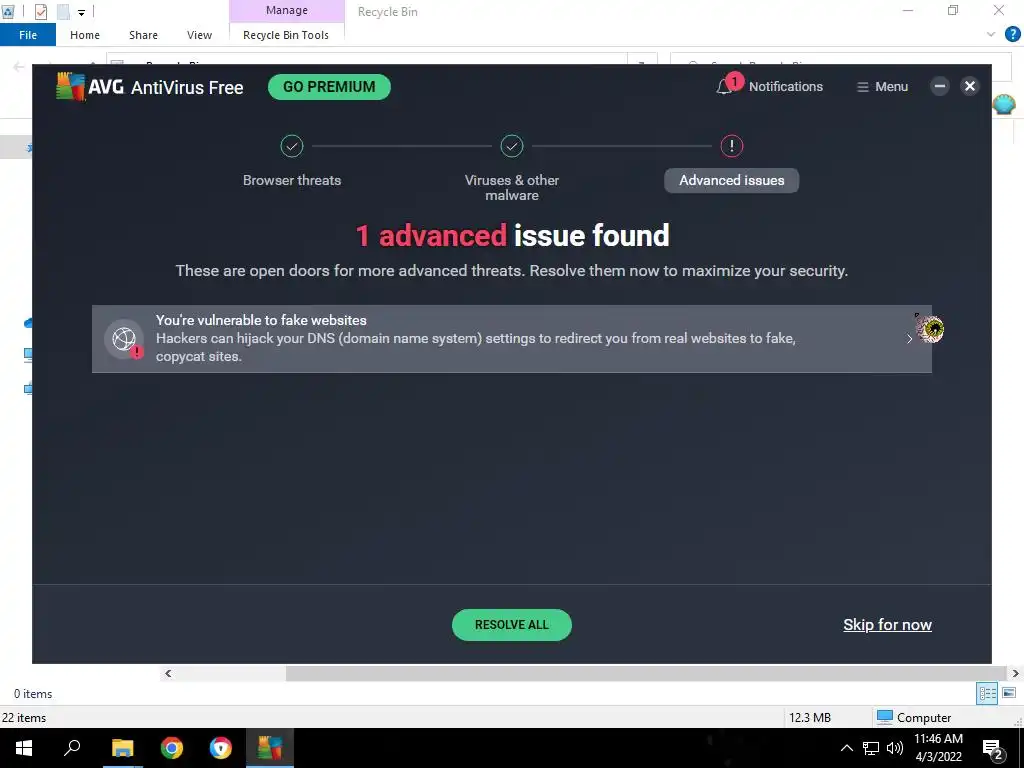Open the Quick Access Toolbar dropdown arrow
Viewport: 1024px width, 768px height.
(x=82, y=12)
